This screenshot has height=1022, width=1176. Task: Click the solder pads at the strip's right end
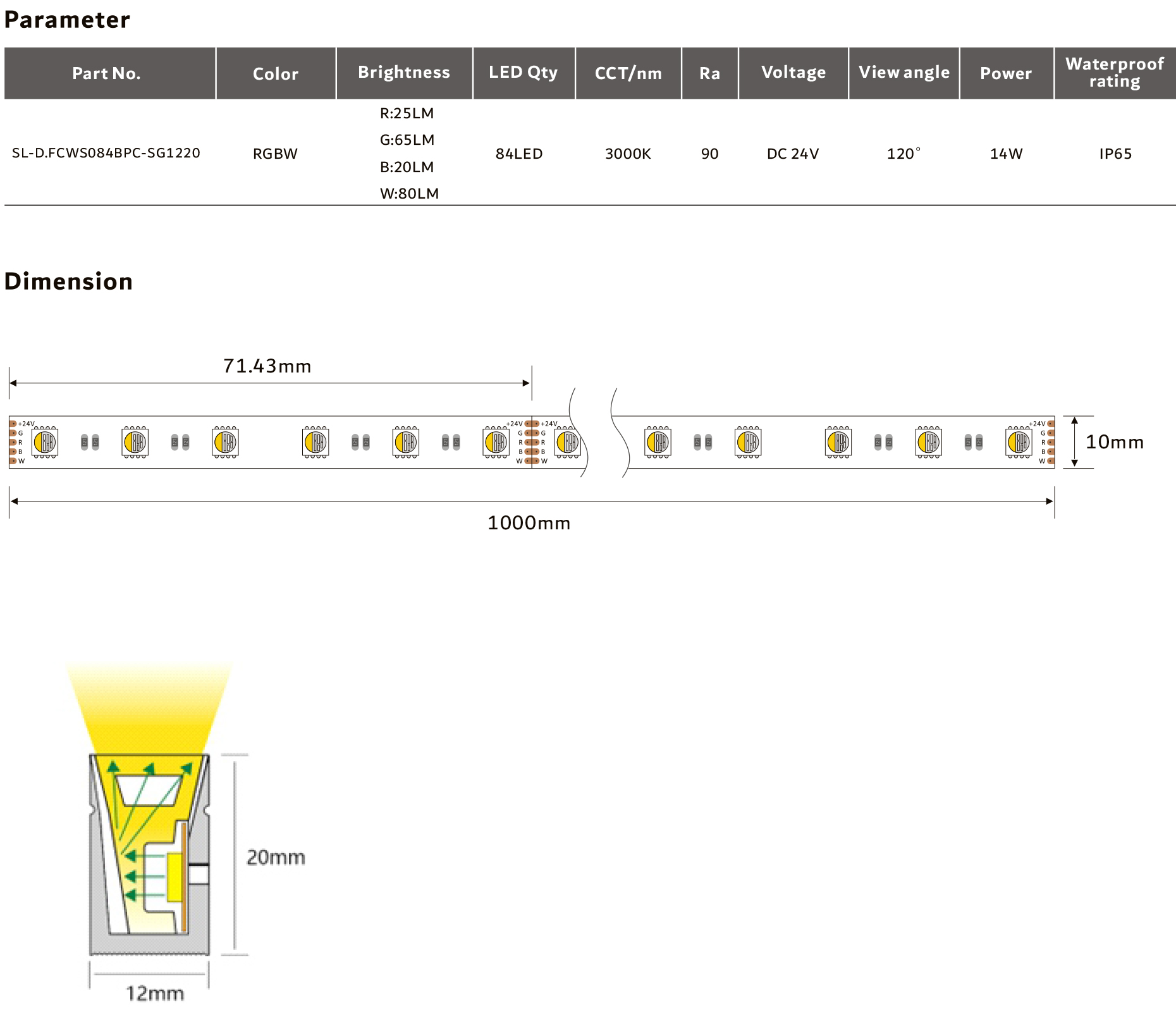[x=1050, y=442]
